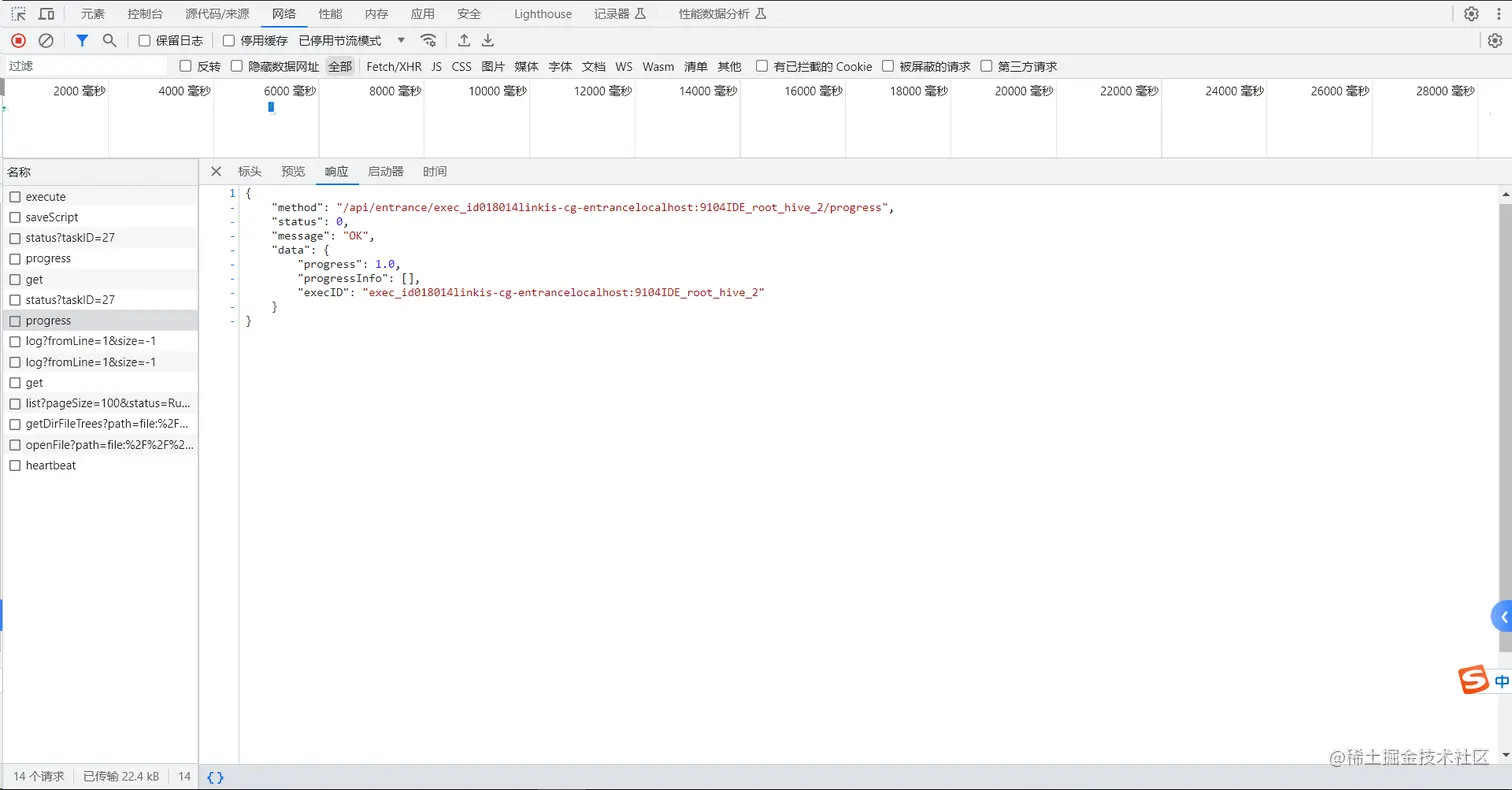Image resolution: width=1512 pixels, height=790 pixels.
Task: Show the 标头 tab of the request
Action: [250, 171]
